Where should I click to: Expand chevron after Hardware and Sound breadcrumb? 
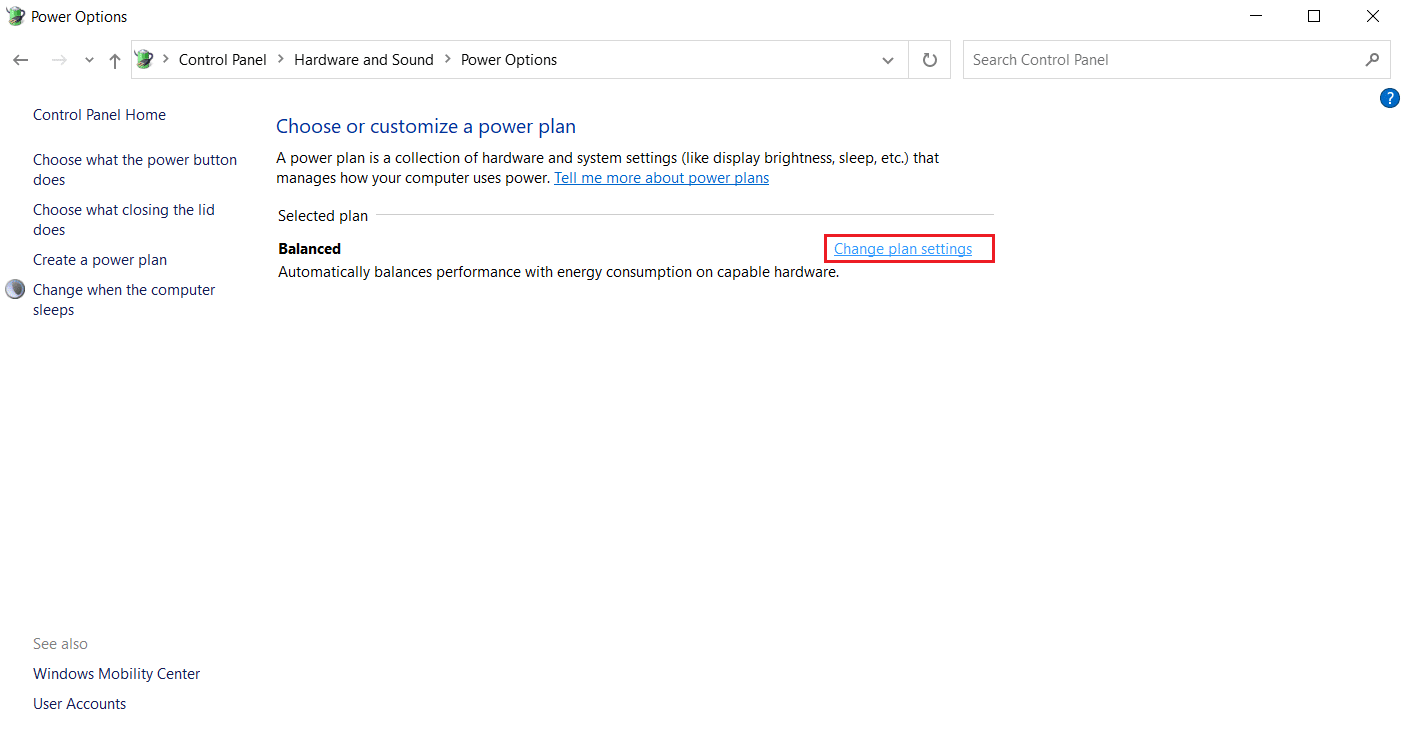point(448,60)
